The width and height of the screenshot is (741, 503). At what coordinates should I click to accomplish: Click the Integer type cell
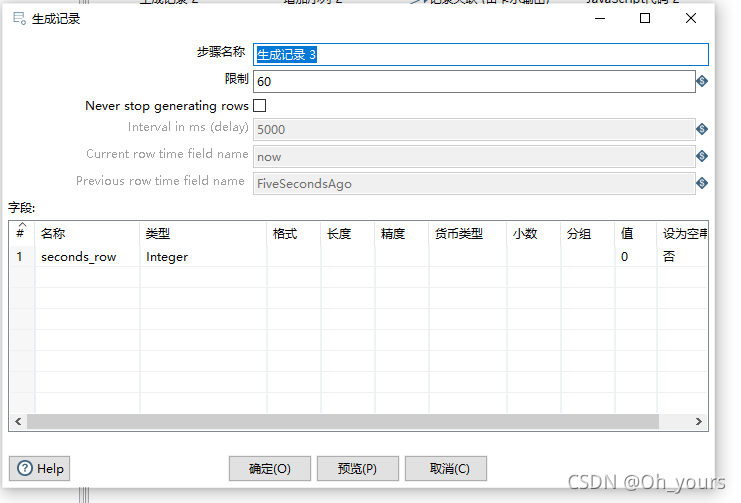click(x=203, y=257)
